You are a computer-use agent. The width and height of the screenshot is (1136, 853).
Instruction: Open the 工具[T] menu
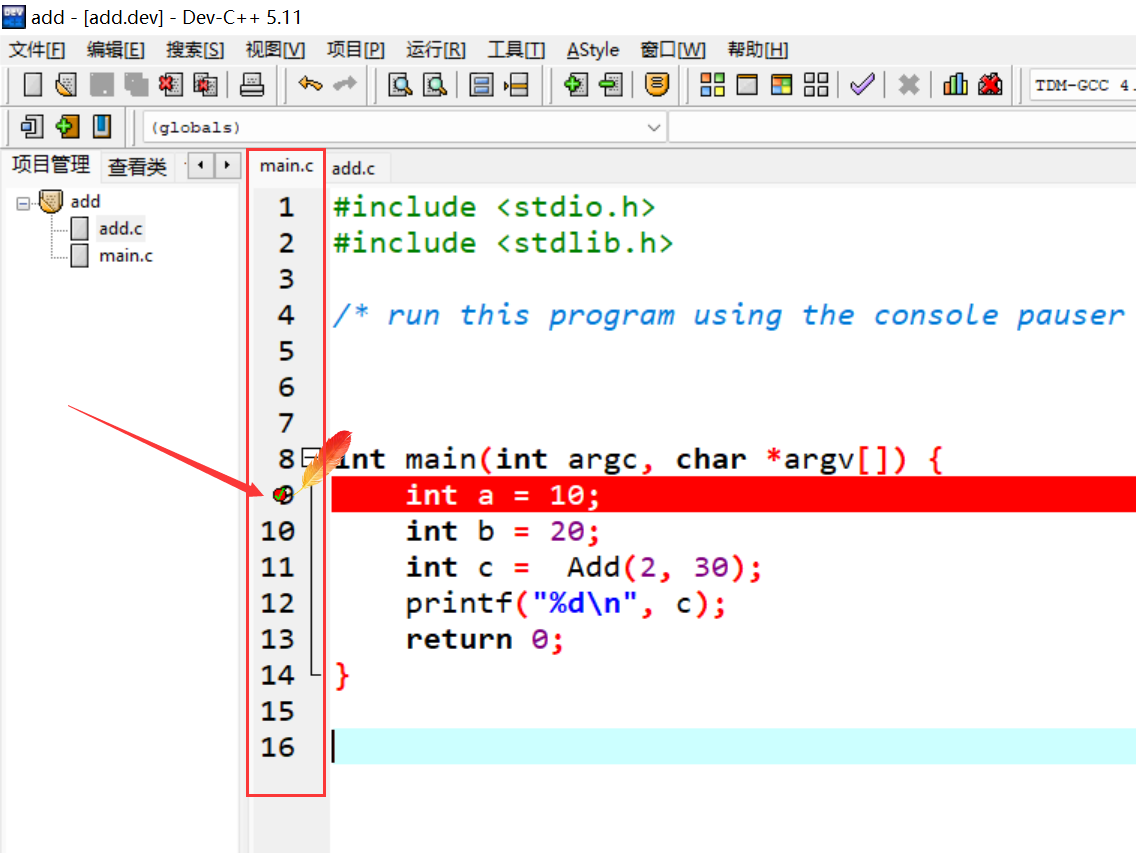tap(516, 50)
